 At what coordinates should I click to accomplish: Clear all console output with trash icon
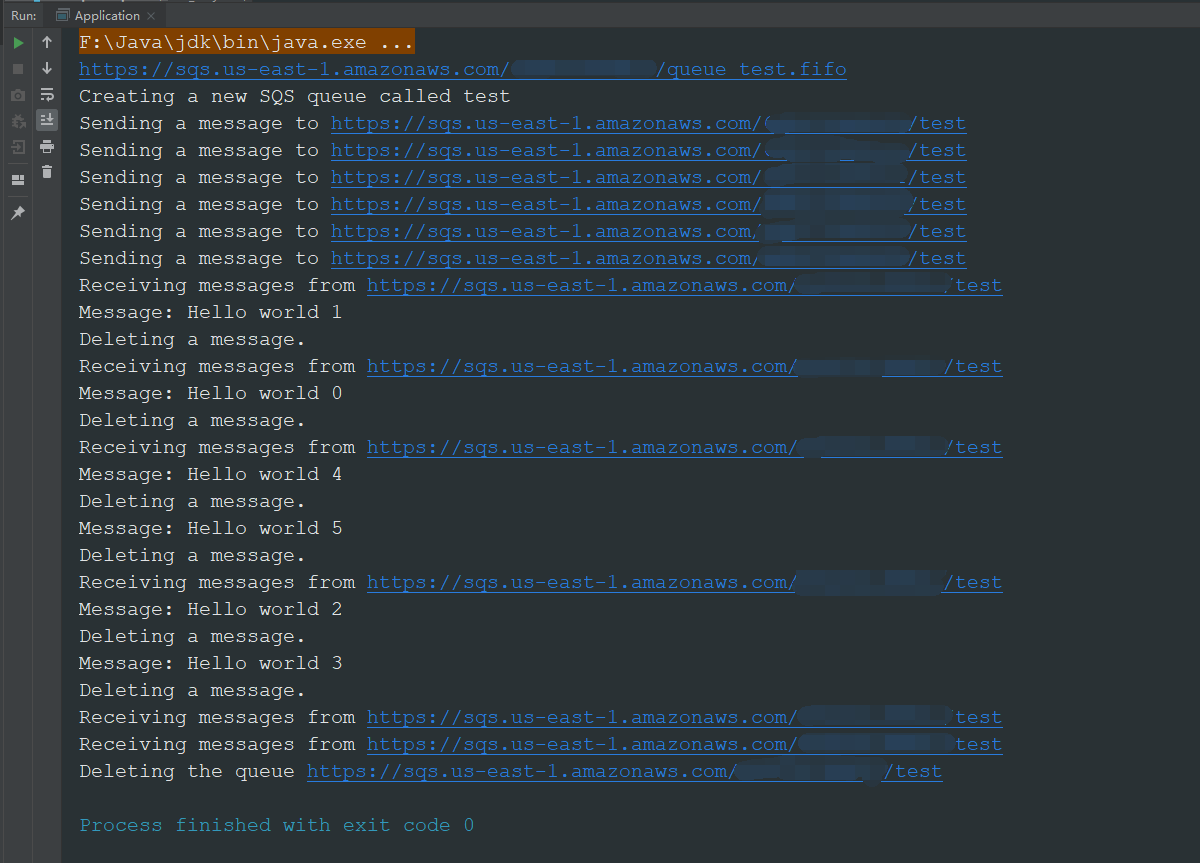point(46,172)
